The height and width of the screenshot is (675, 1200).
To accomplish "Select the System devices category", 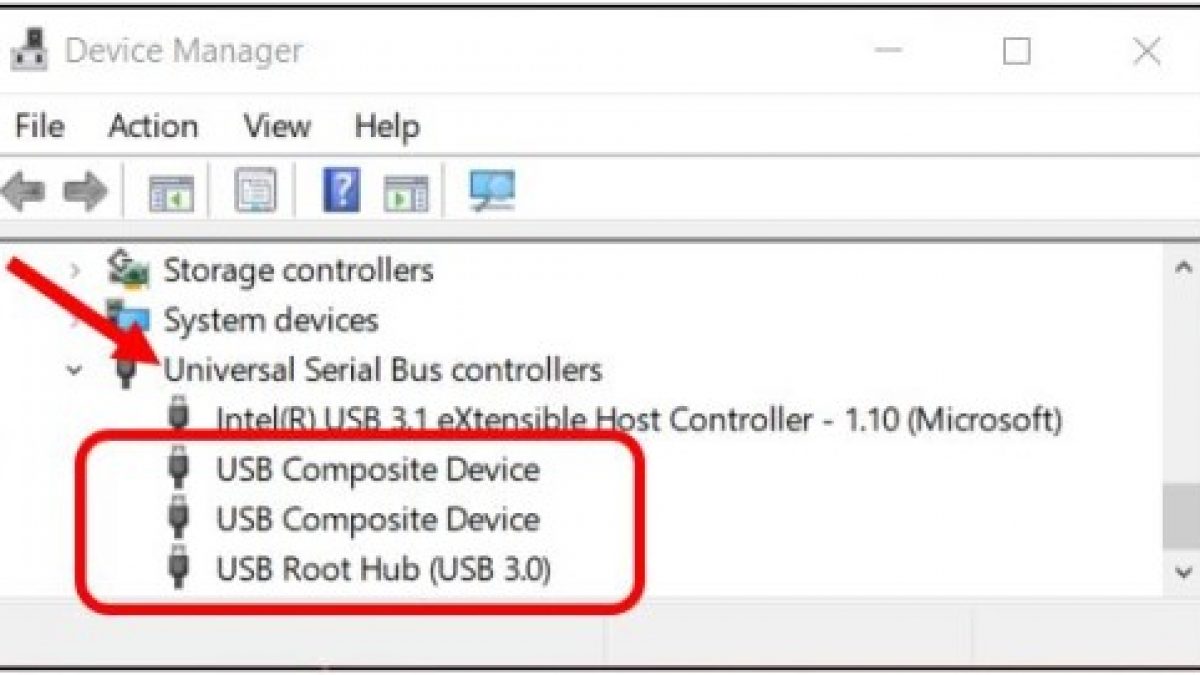I will [270, 320].
